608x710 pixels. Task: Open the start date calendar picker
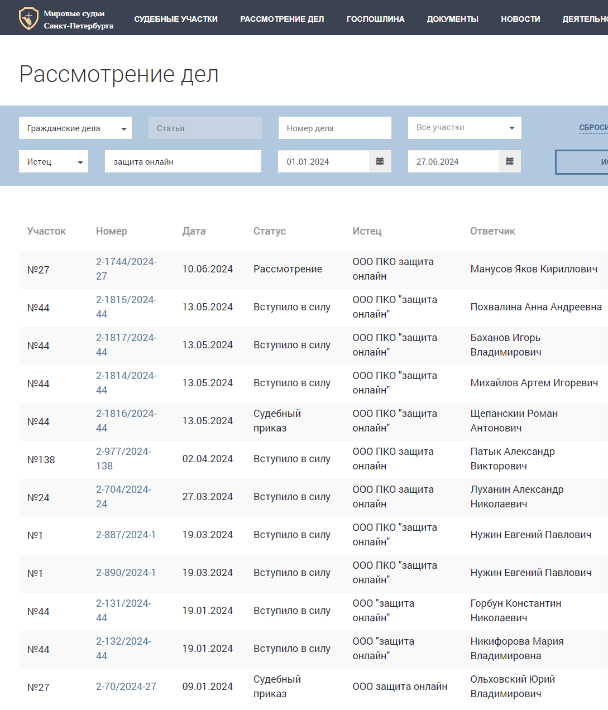coord(380,161)
